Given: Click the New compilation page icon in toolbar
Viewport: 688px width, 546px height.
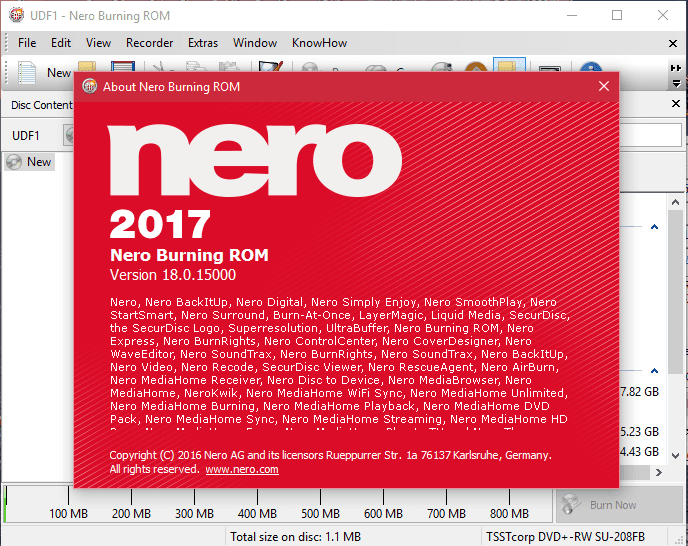Looking at the screenshot, I should pos(27,72).
